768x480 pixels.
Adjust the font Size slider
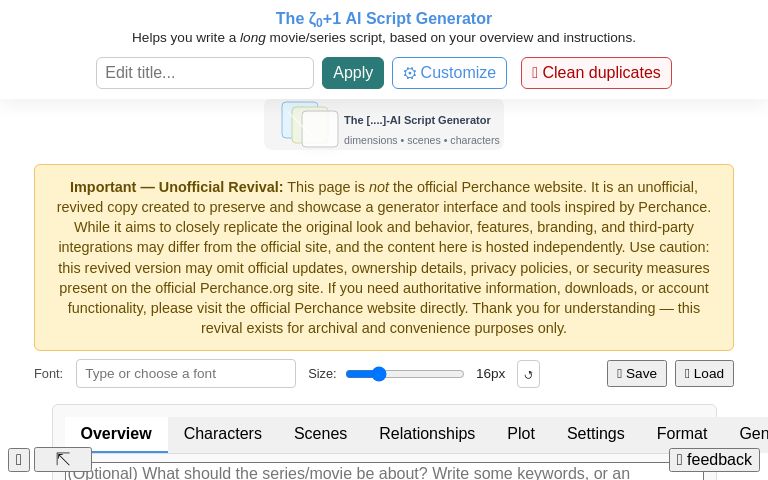pyautogui.click(x=405, y=374)
